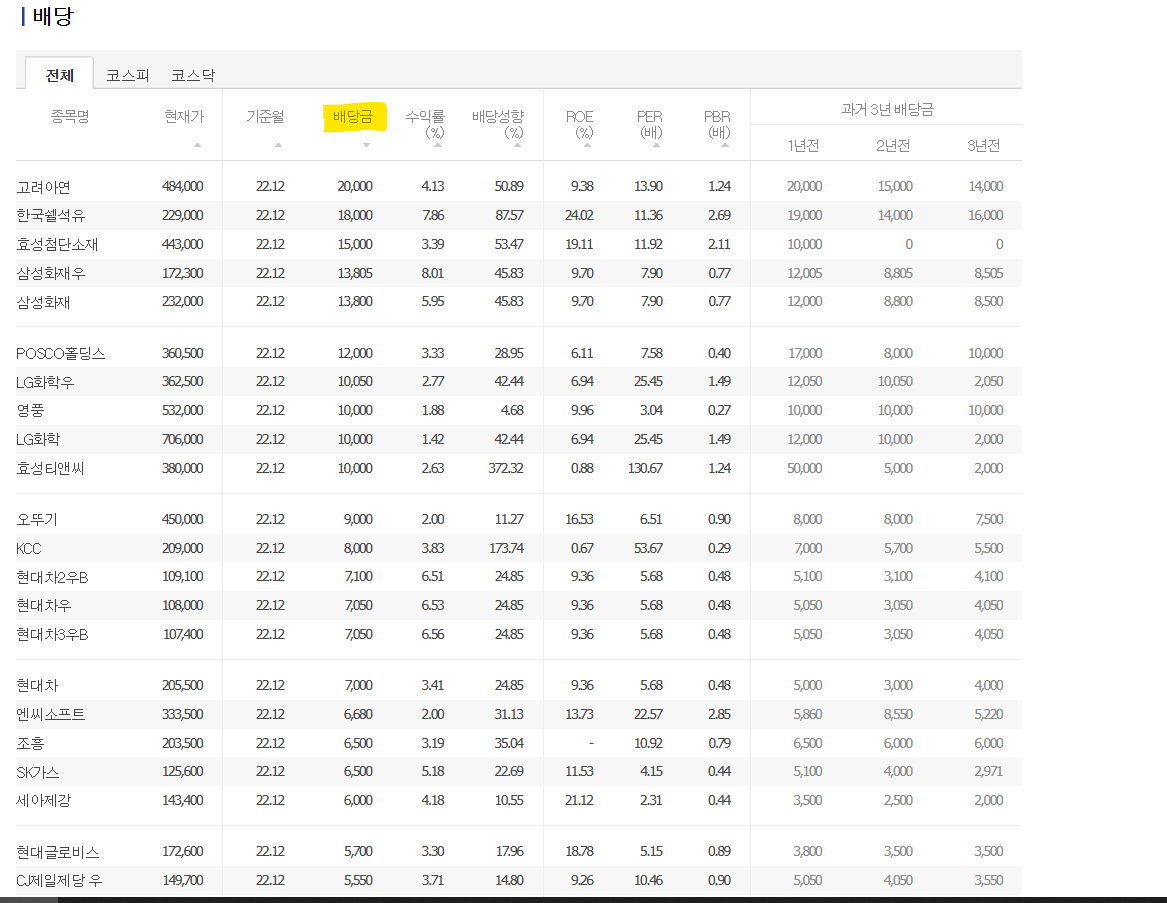Image resolution: width=1167 pixels, height=903 pixels.
Task: Select 세아제강 ROE 21.12
Action: click(579, 800)
